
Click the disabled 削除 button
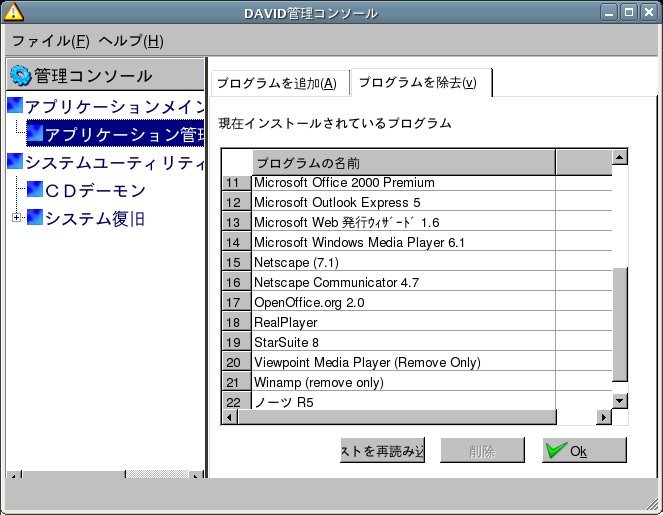coord(482,450)
